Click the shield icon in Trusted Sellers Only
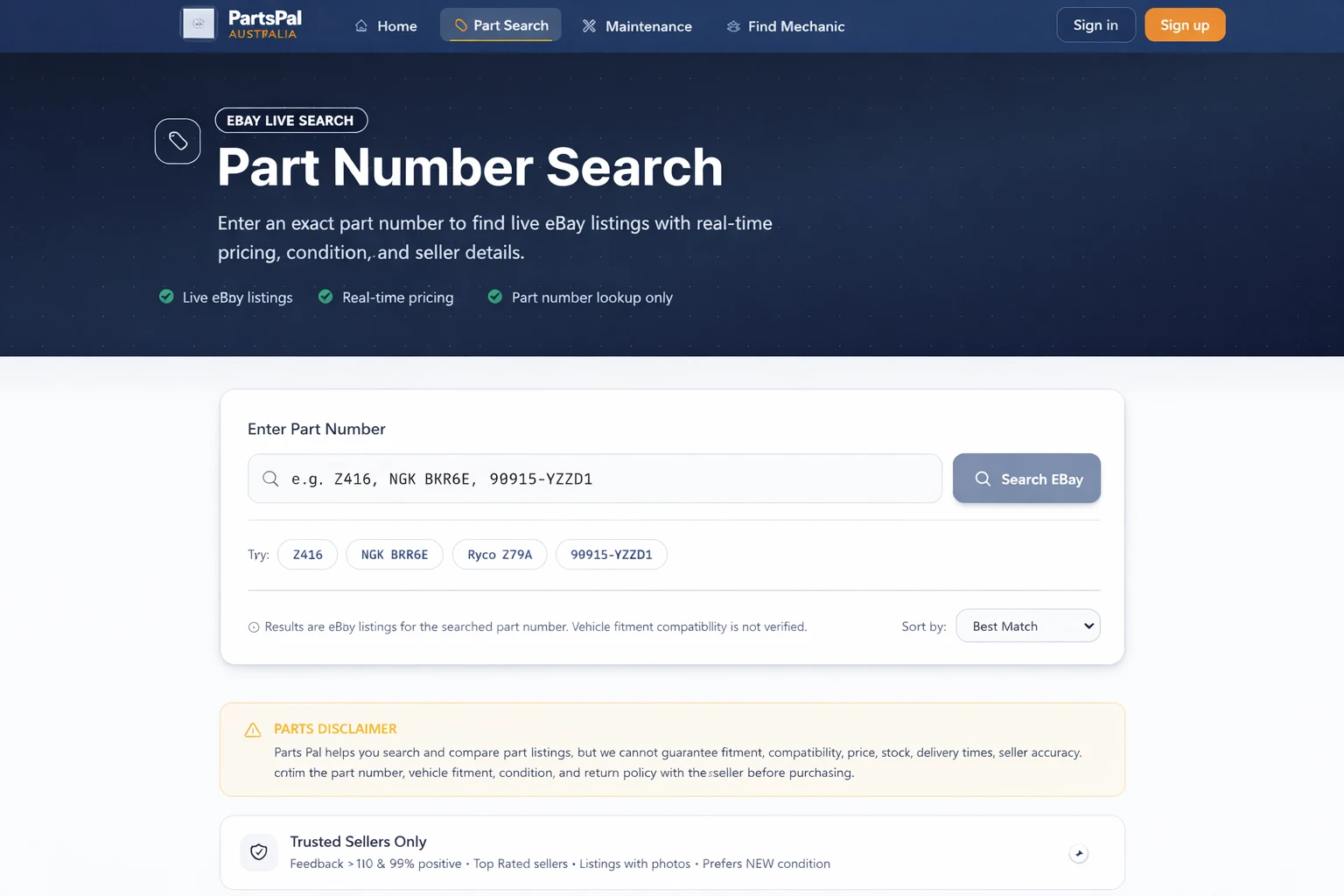Image resolution: width=1344 pixels, height=896 pixels. coord(259,852)
